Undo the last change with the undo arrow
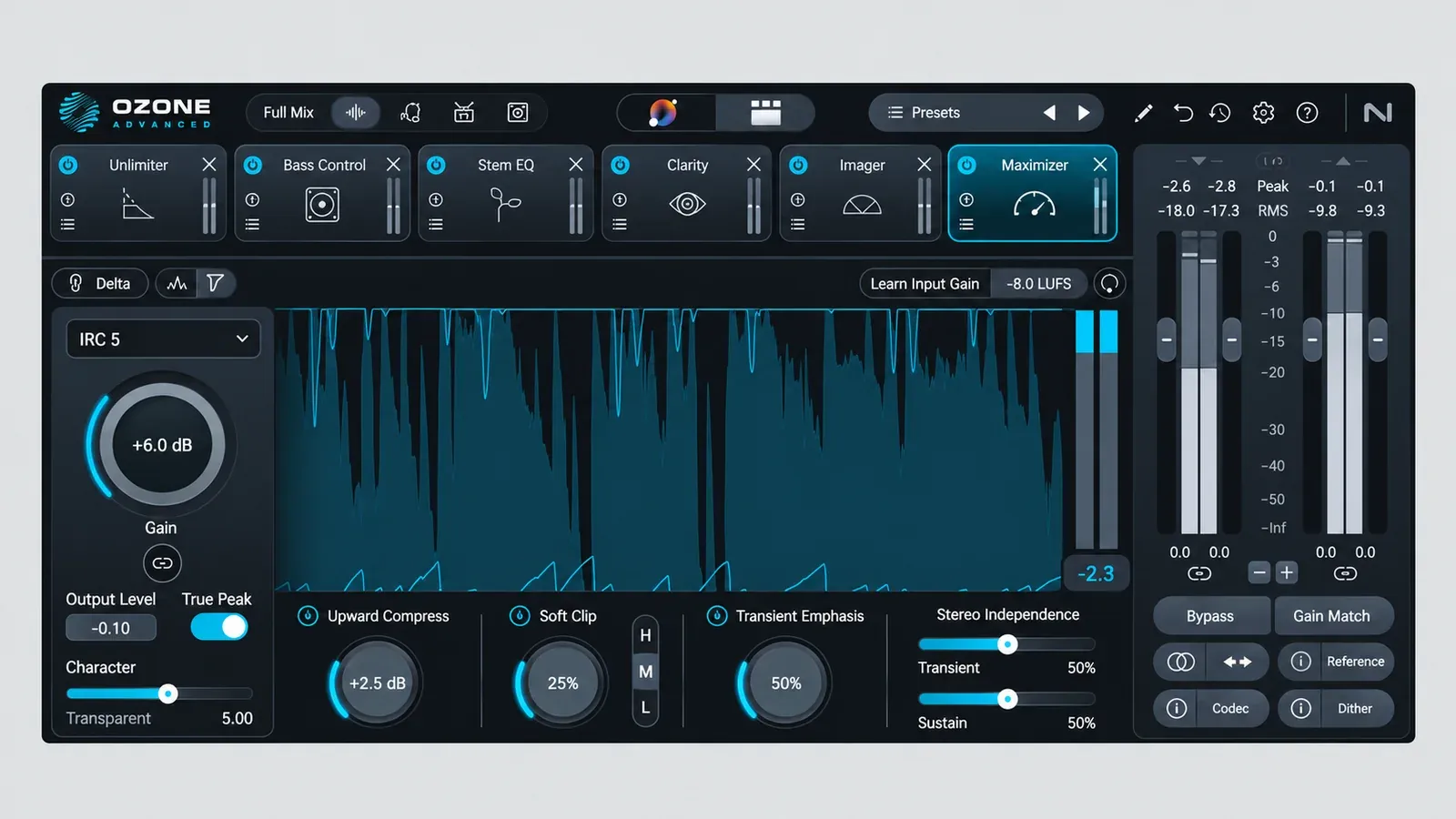The image size is (1456, 819). [1183, 113]
